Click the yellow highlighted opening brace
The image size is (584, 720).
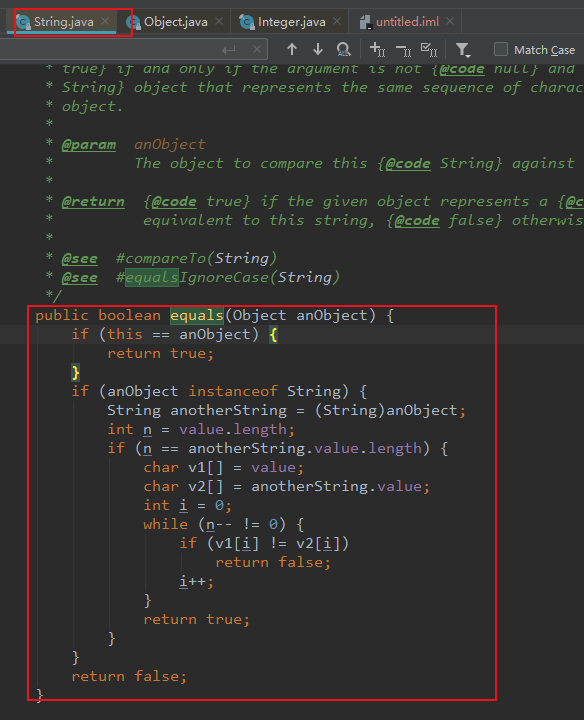[x=274, y=335]
